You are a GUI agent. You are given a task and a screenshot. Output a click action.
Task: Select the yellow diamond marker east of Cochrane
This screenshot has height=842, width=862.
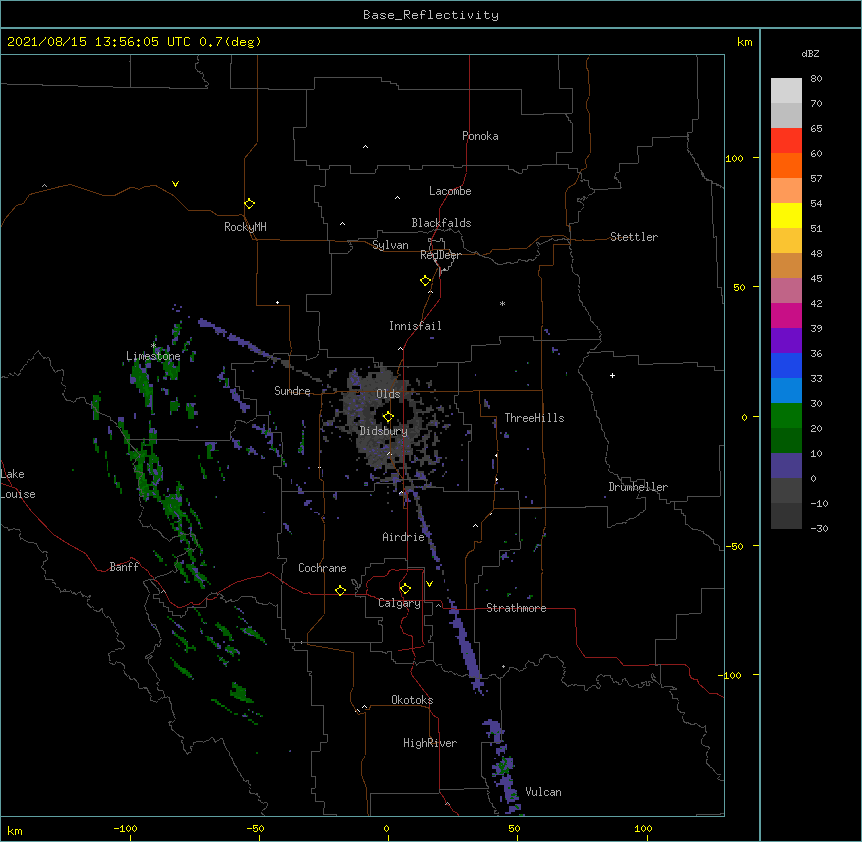(x=340, y=590)
